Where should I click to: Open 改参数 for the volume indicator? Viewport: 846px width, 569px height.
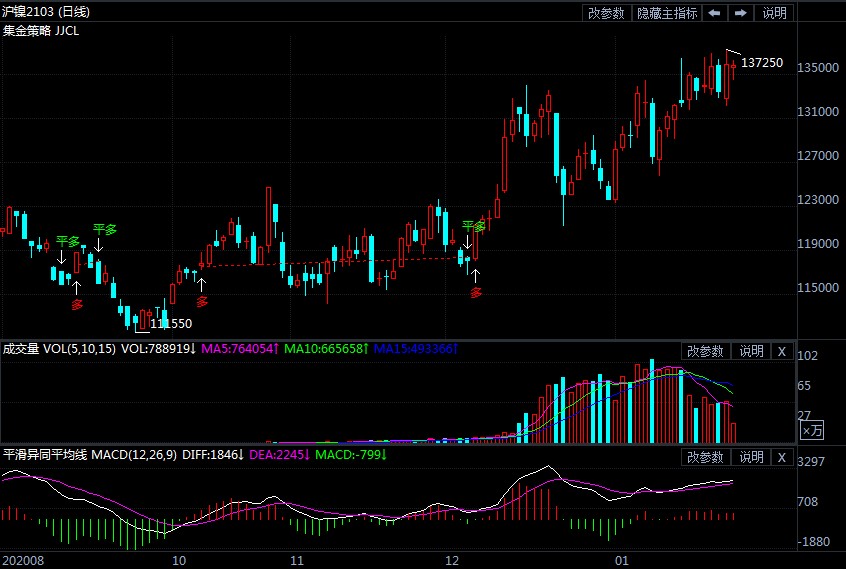click(704, 351)
